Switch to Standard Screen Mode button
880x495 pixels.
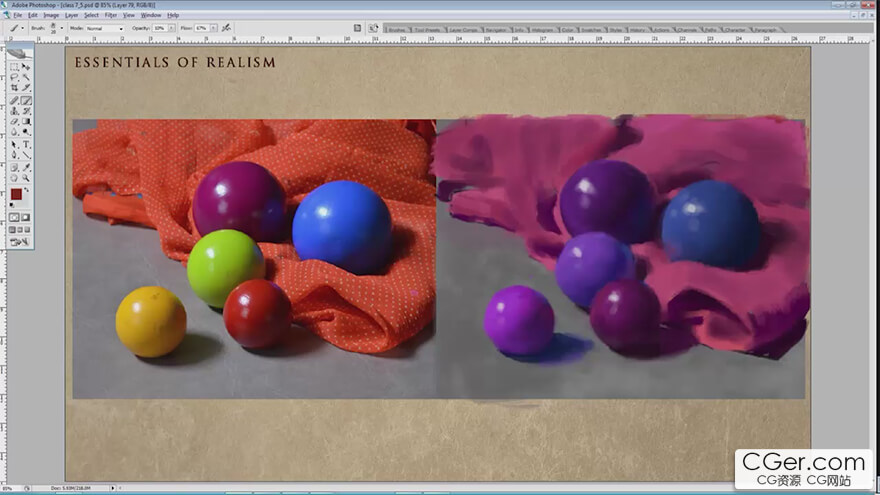(x=11, y=229)
